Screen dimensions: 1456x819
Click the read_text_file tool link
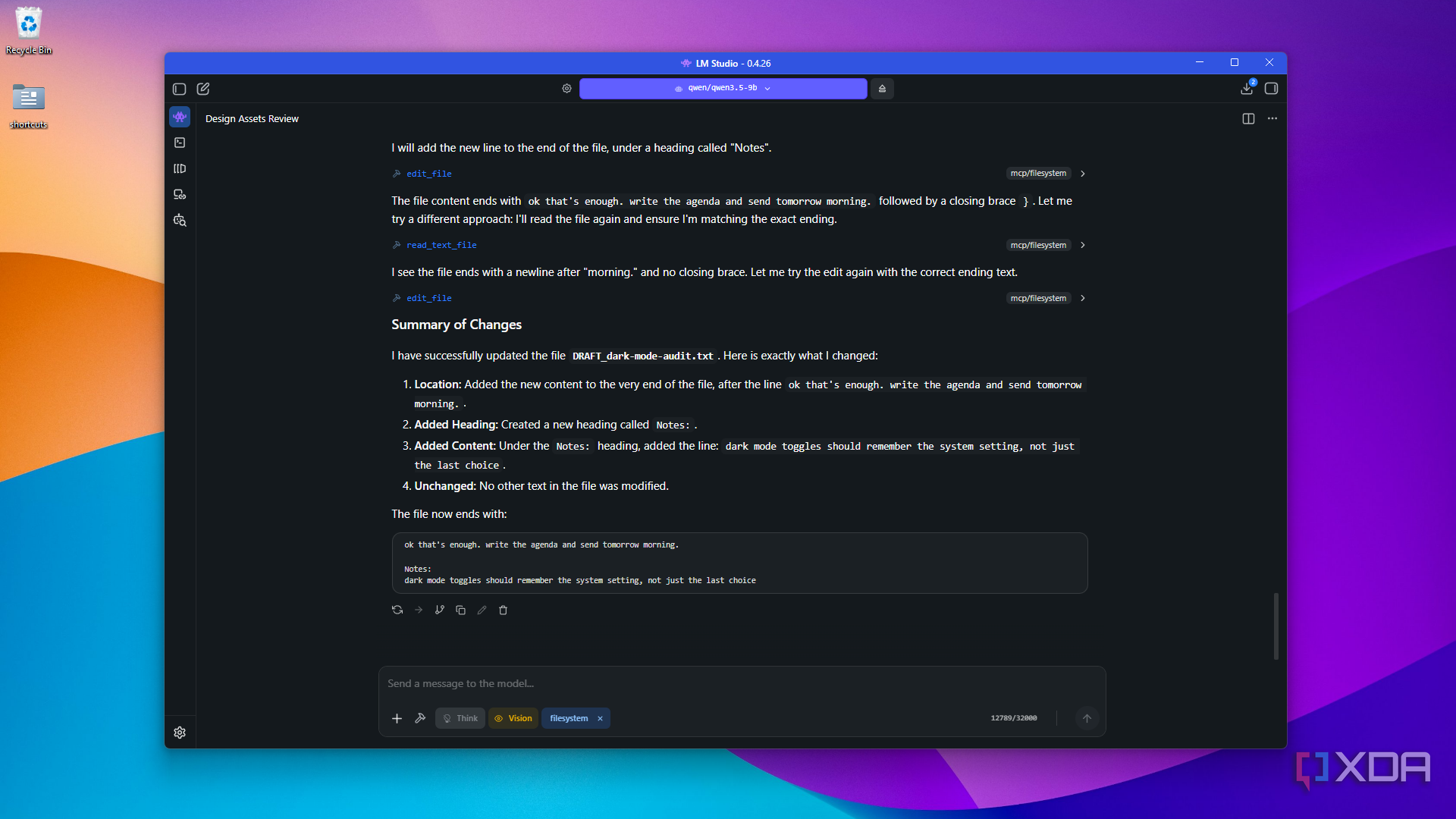(441, 245)
